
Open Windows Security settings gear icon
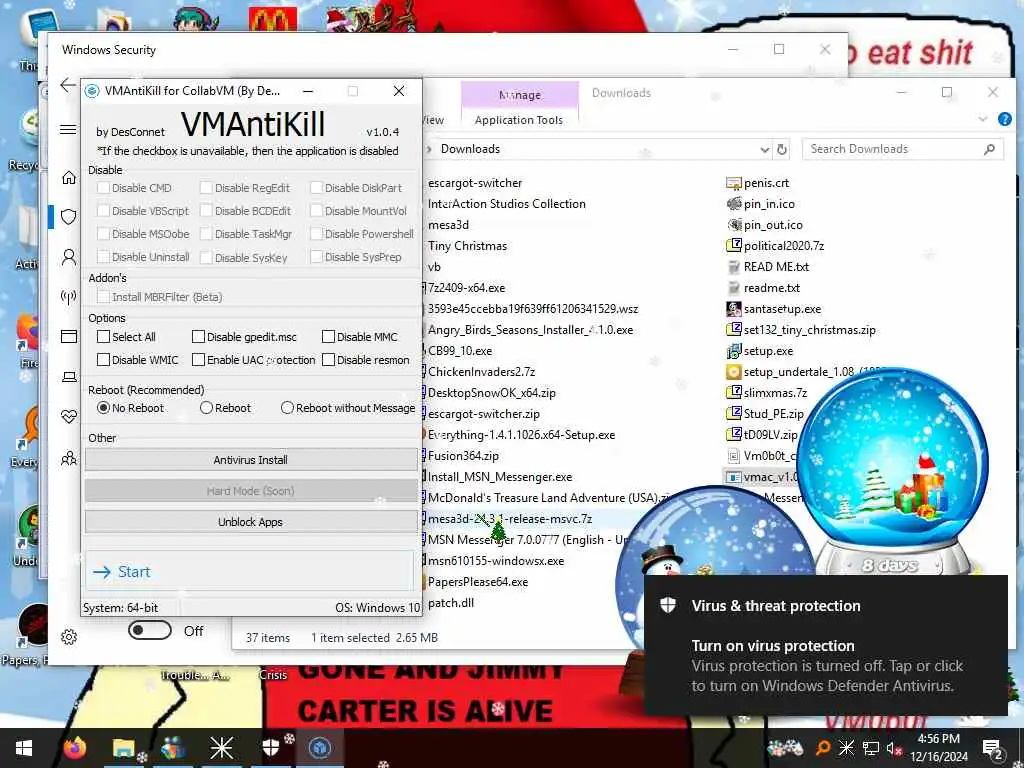click(69, 637)
